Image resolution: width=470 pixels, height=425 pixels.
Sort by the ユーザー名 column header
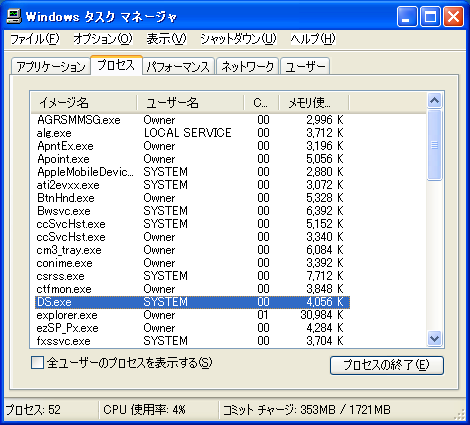pos(190,102)
